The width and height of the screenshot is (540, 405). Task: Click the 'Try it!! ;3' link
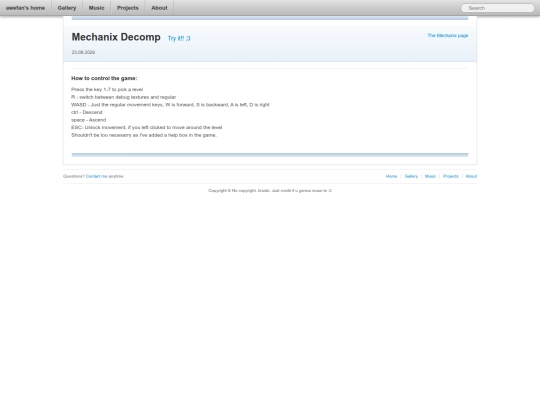(179, 38)
